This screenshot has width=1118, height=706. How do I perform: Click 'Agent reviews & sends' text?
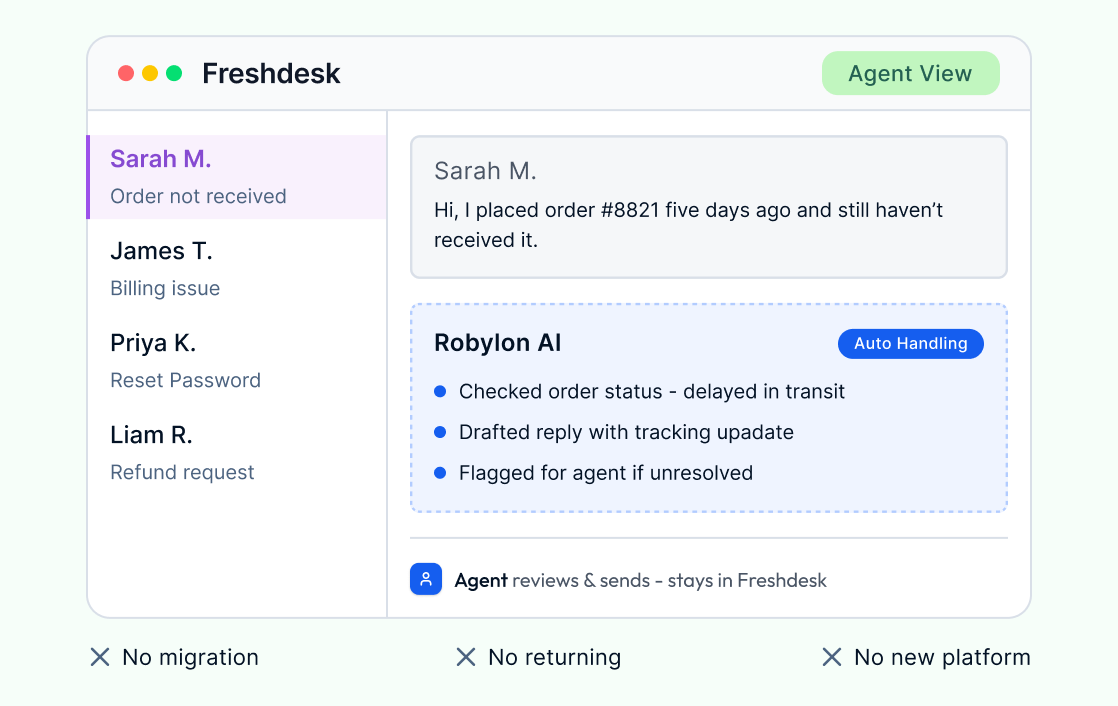553,580
